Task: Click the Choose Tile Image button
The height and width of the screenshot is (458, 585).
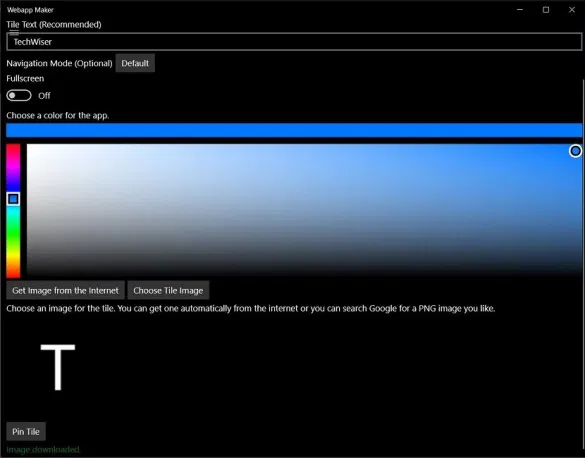Action: point(168,290)
